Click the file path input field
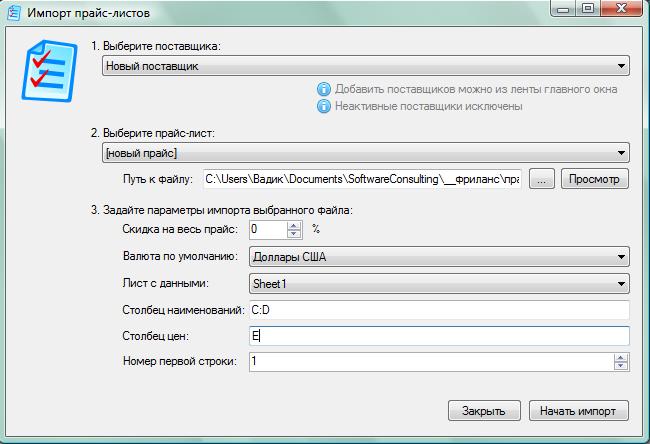The width and height of the screenshot is (650, 444). (x=362, y=179)
